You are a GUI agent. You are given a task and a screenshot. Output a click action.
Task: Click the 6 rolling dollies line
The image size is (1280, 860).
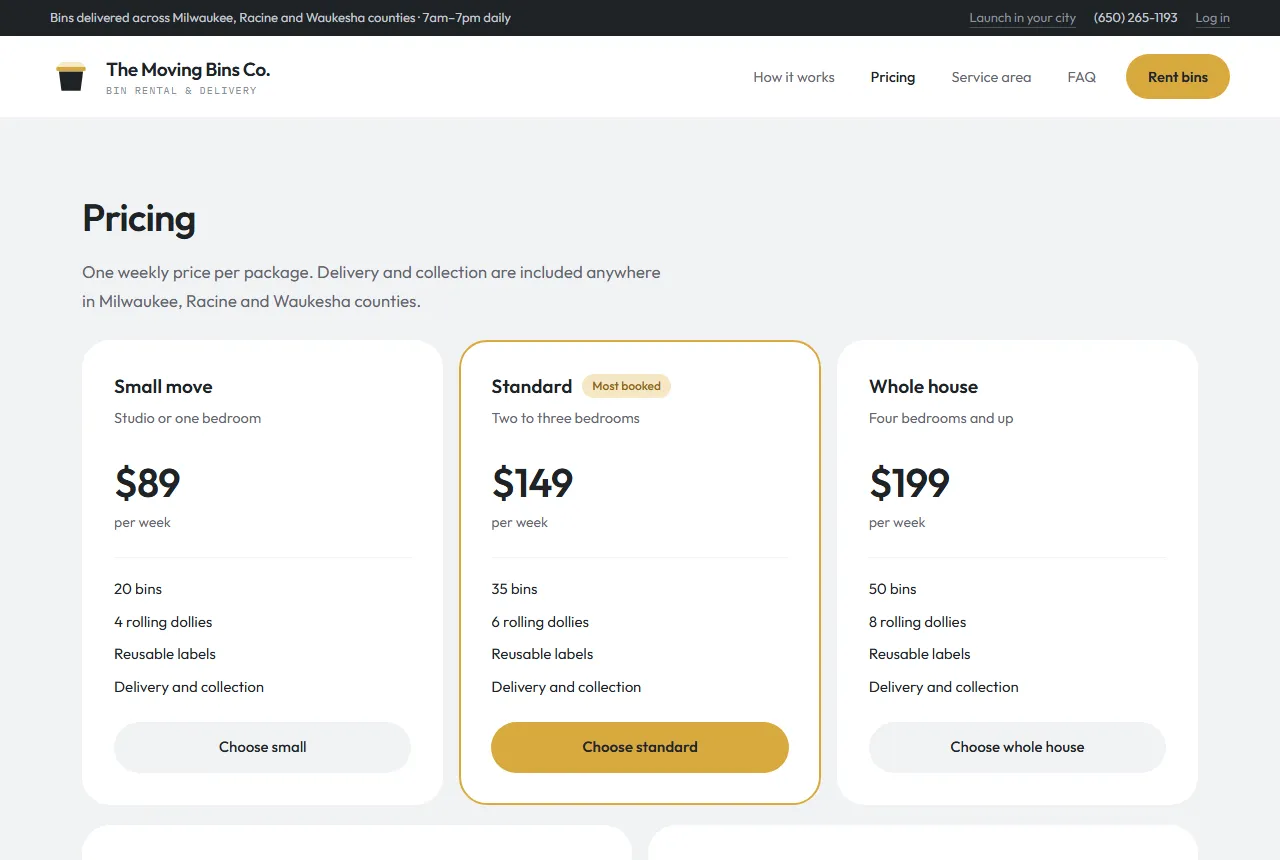[540, 622]
